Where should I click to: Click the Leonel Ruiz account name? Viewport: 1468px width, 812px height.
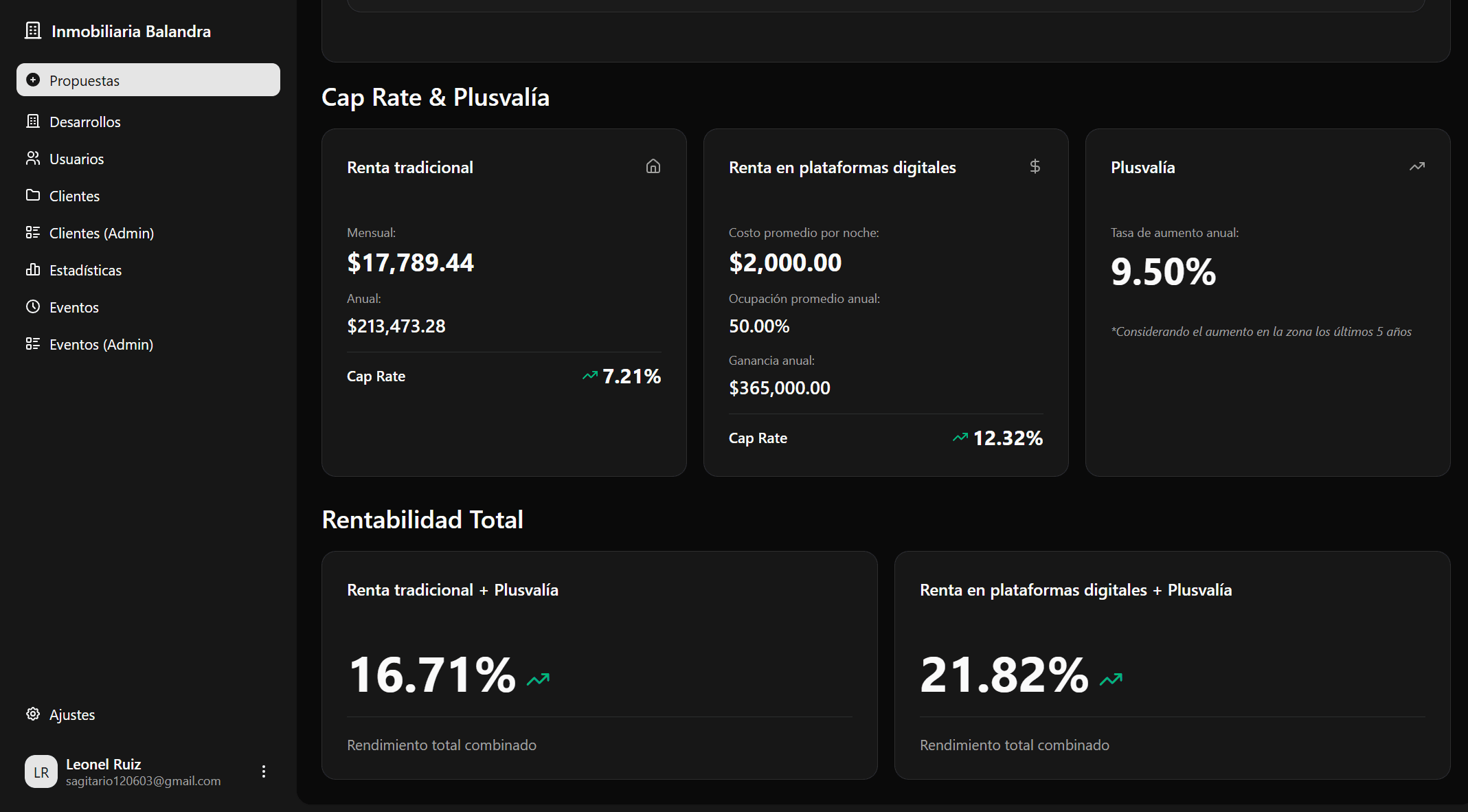tap(104, 764)
